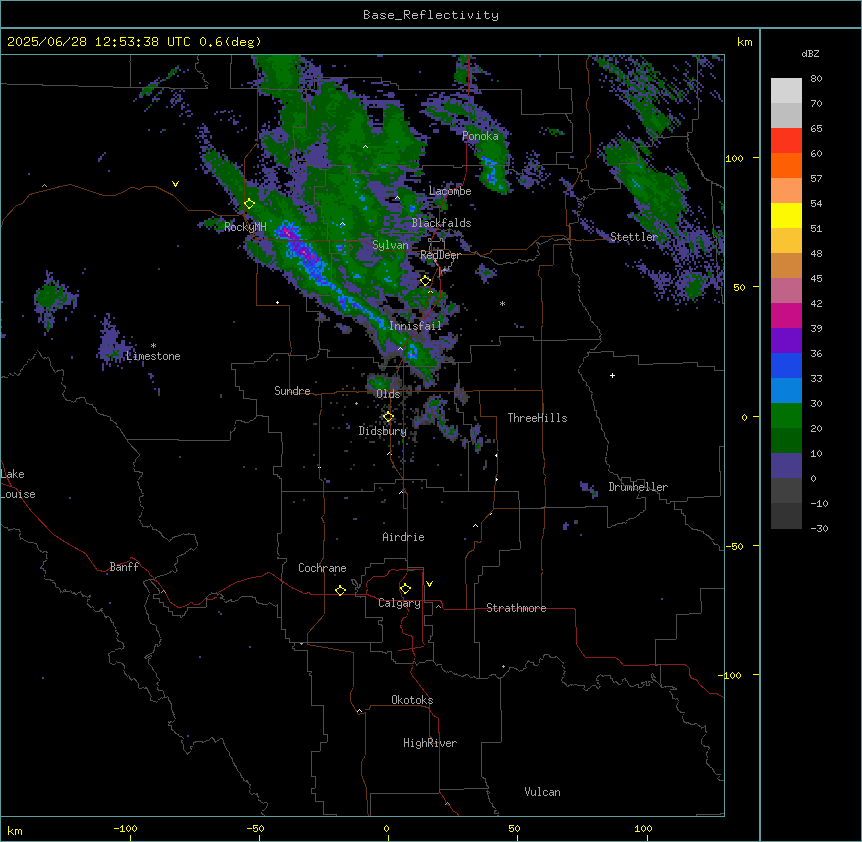Click the mauve 42–45 dBZ swatch
Viewport: 862px width, 842px height.
pyautogui.click(x=786, y=290)
